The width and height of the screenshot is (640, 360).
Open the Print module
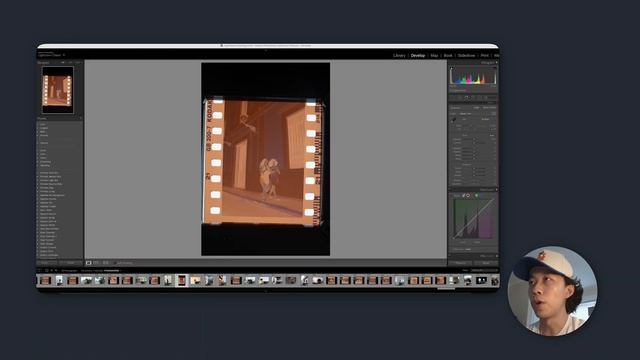pyautogui.click(x=484, y=55)
